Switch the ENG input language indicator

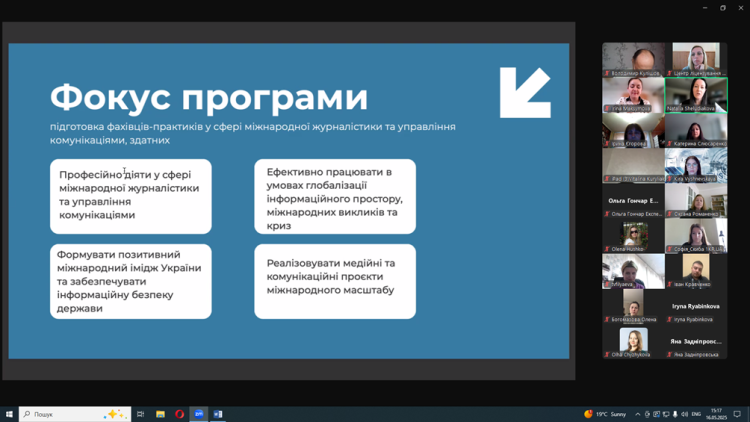point(696,414)
